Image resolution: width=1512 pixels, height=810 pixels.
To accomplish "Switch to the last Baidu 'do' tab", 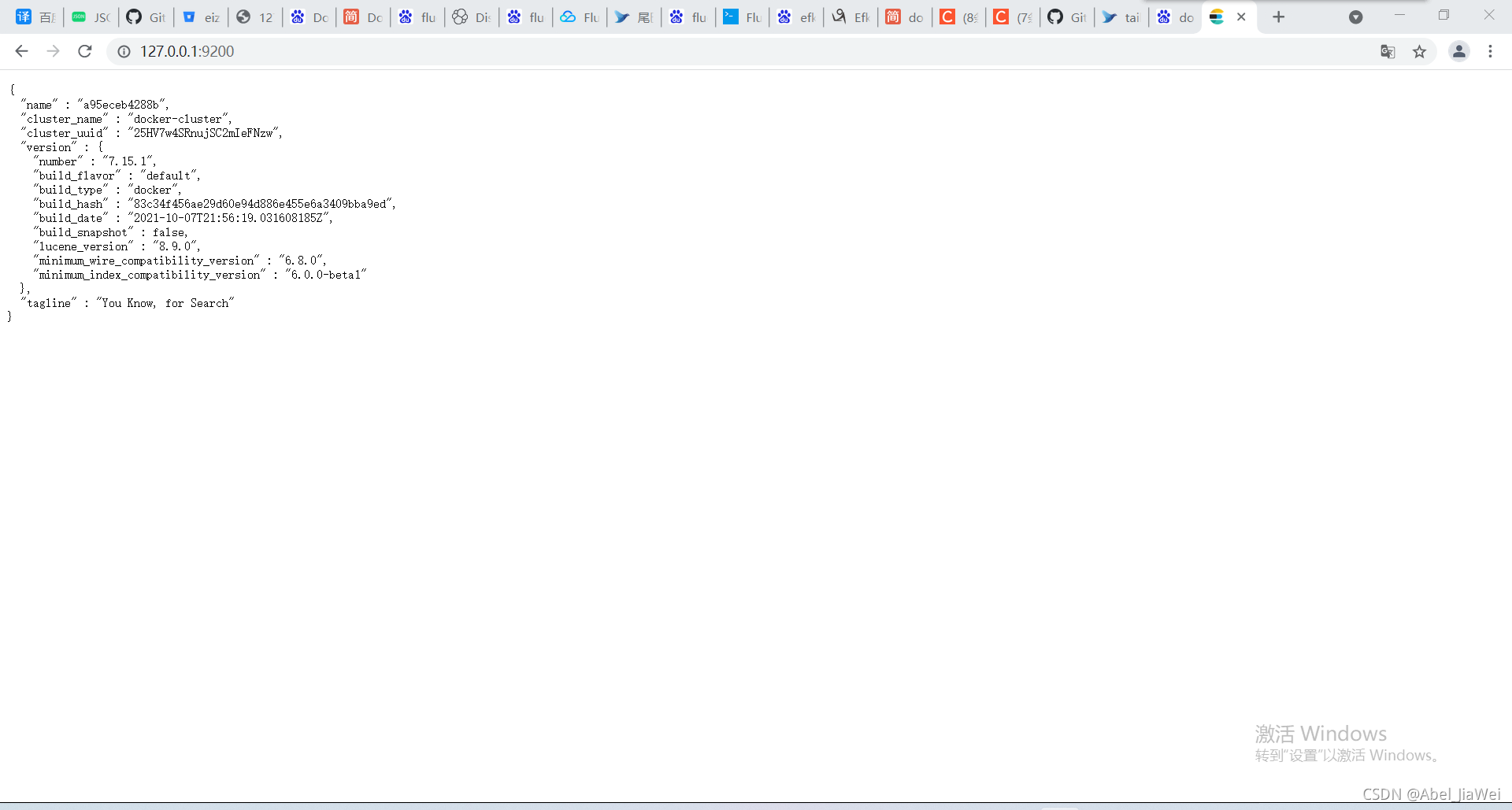I will click(x=1175, y=17).
